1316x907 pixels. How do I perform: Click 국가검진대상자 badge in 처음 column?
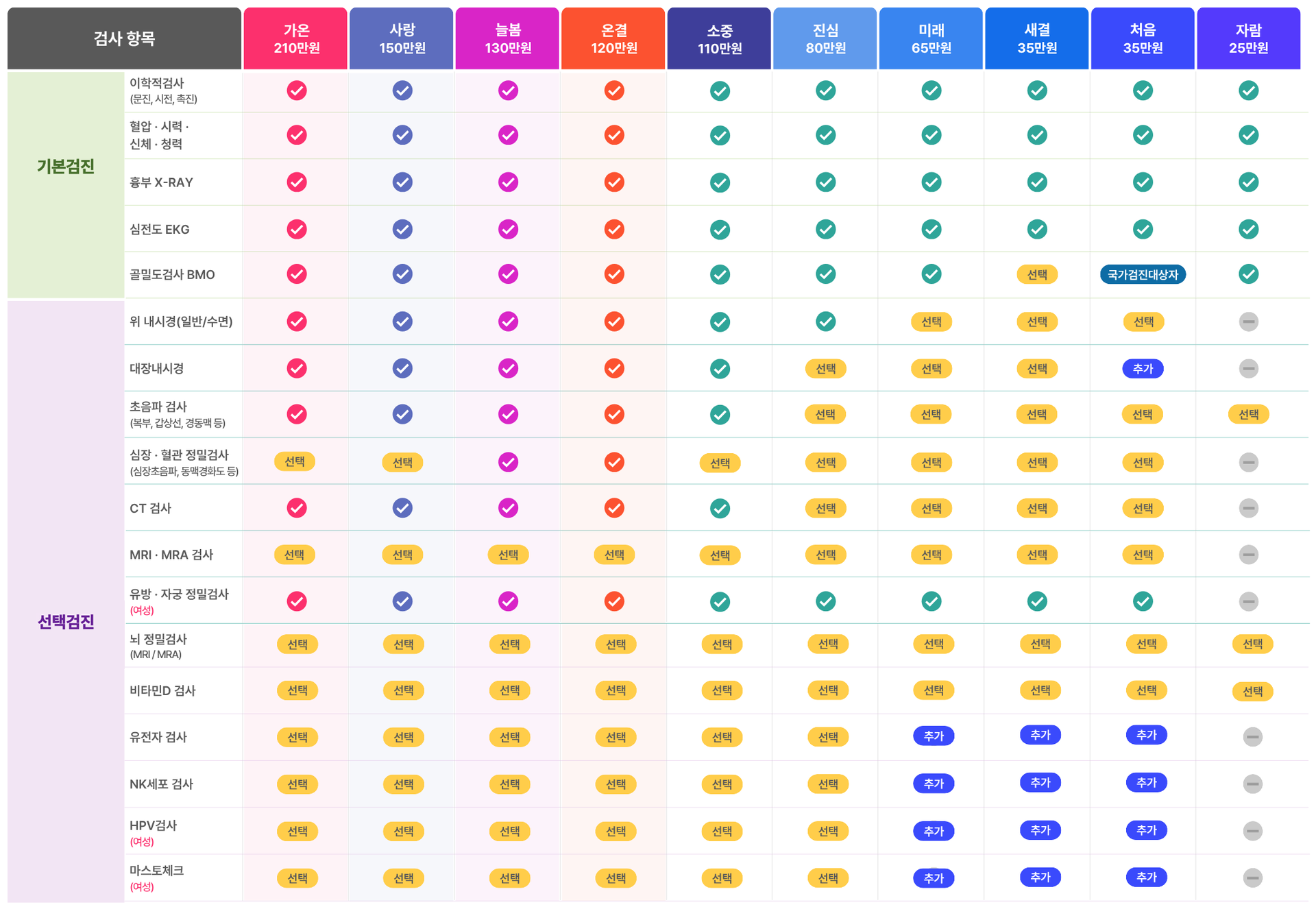[1143, 274]
